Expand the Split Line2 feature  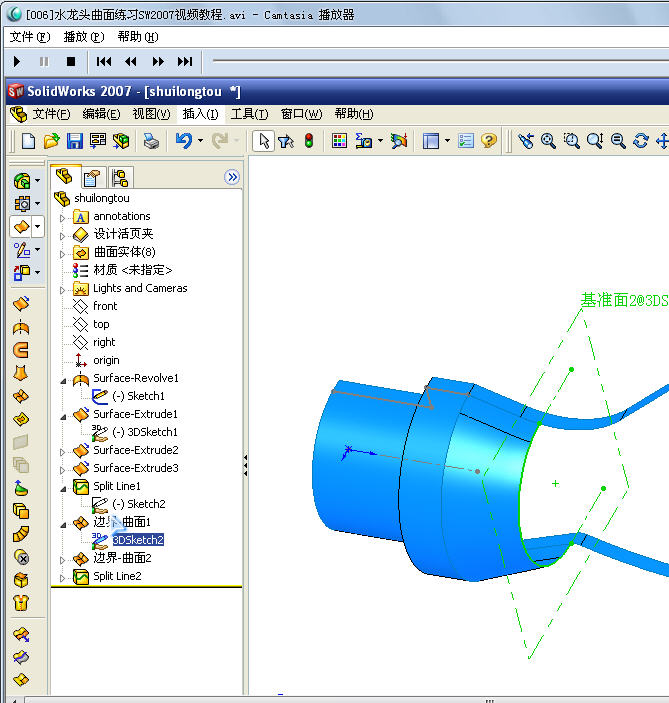point(62,578)
